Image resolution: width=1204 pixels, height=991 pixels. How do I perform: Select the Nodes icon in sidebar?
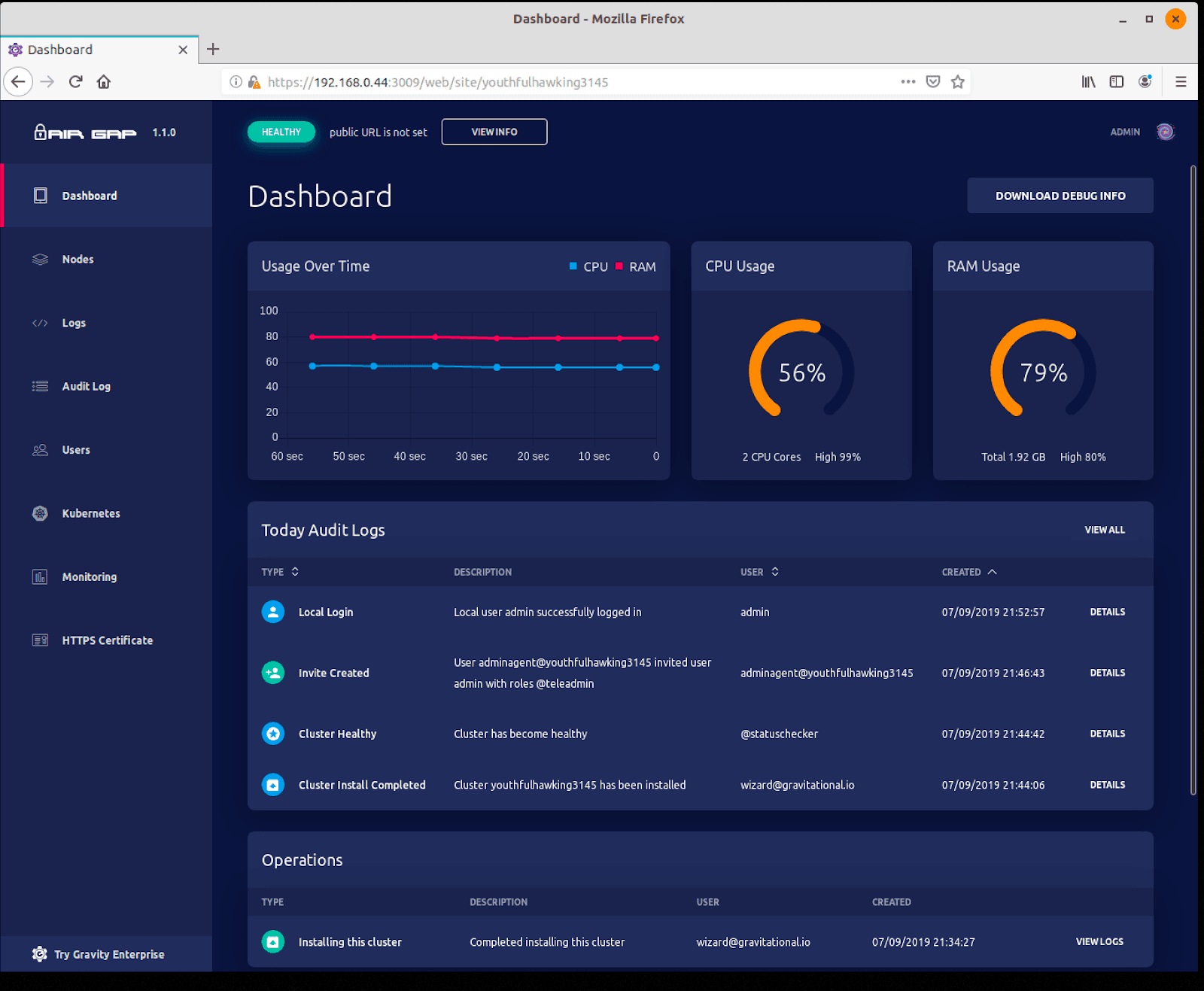[x=40, y=259]
